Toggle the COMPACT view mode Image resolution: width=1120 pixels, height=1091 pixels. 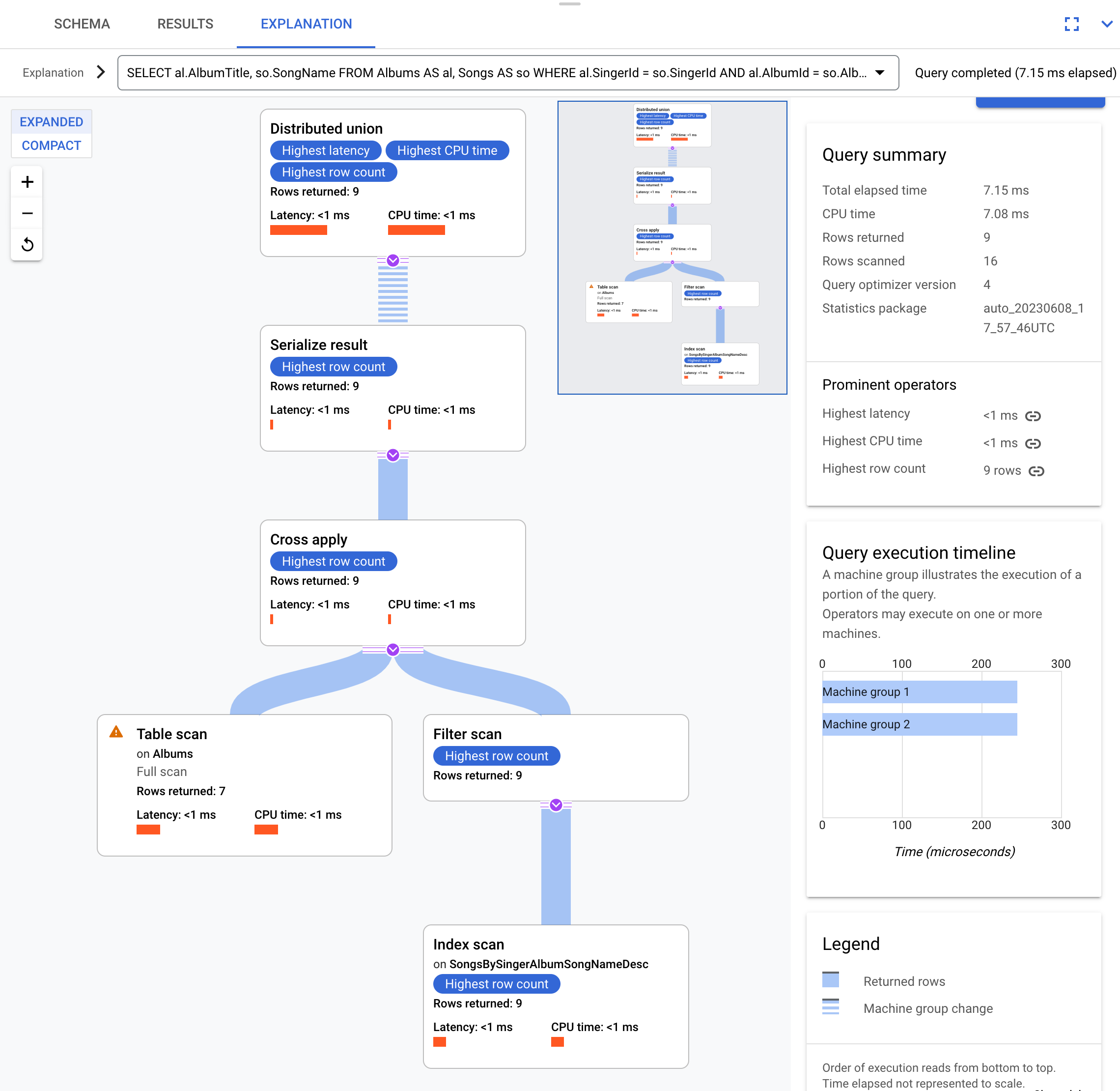tap(51, 145)
